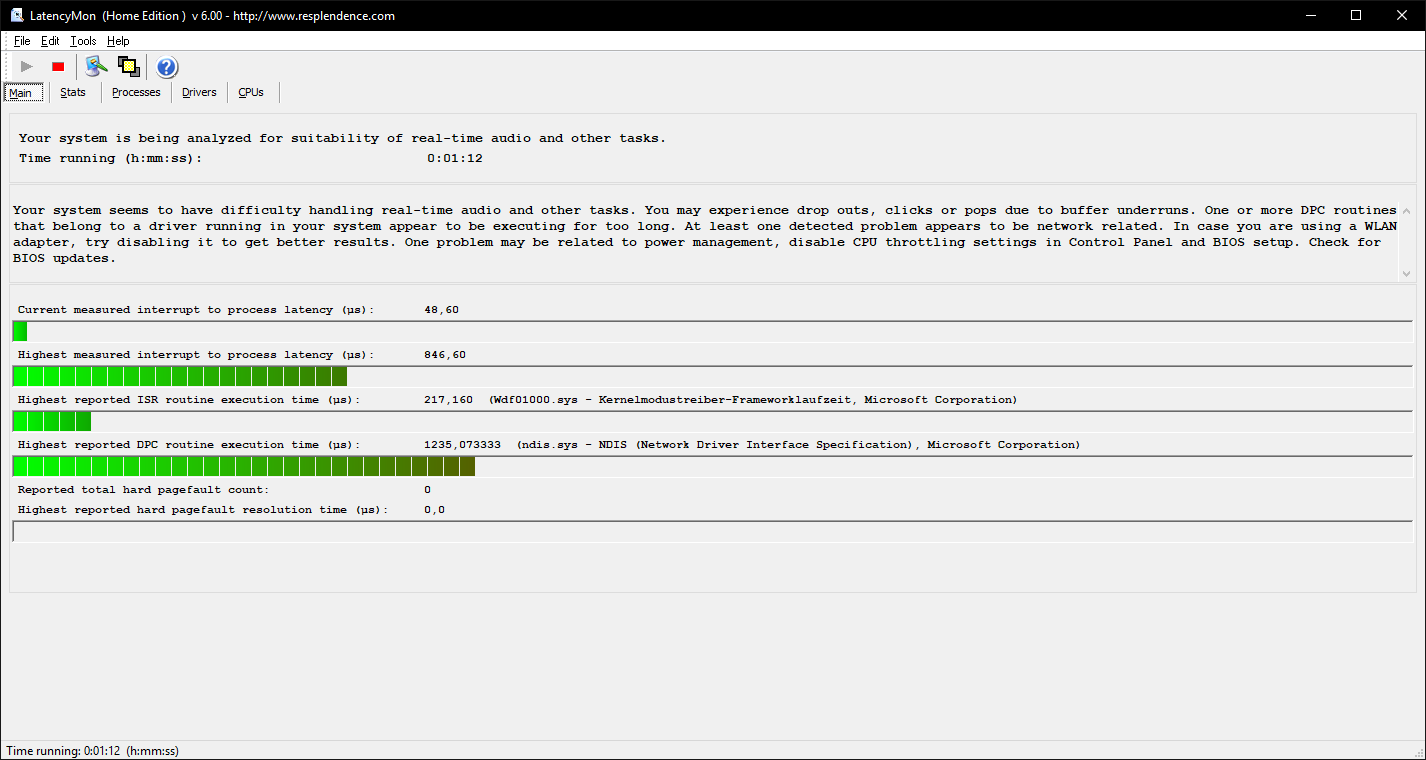The width and height of the screenshot is (1426, 760).
Task: Click the 'Highest reported ISR routine execution time' label
Action: (x=189, y=400)
